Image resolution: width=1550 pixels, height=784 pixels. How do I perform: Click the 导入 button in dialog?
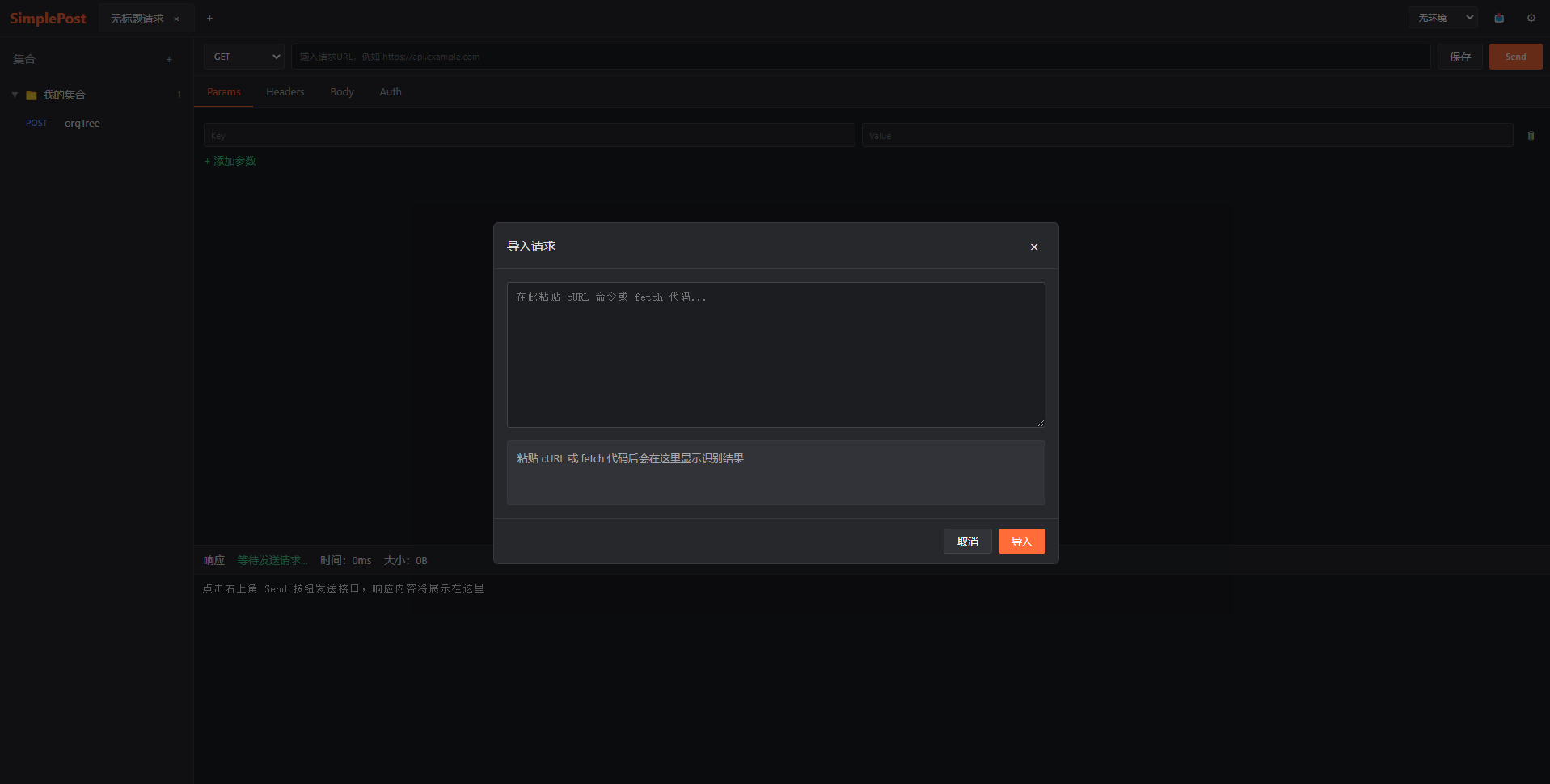[1021, 542]
